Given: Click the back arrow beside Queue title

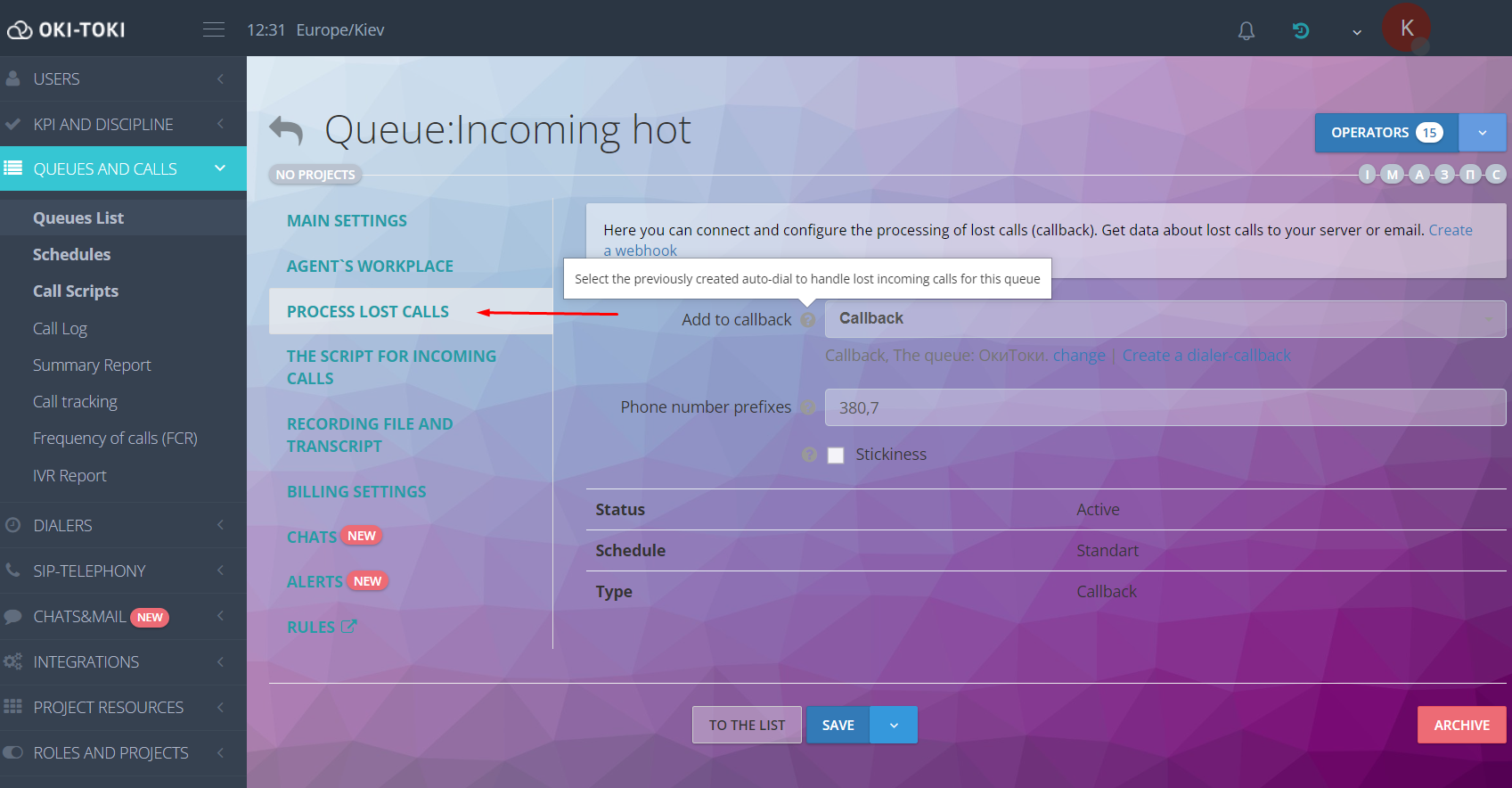Looking at the screenshot, I should point(286,131).
